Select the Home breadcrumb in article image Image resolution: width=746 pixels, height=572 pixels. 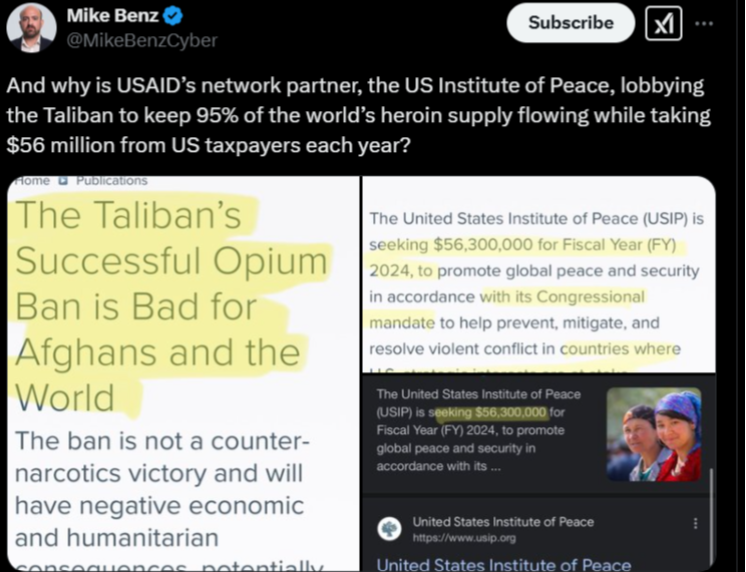(x=32, y=180)
